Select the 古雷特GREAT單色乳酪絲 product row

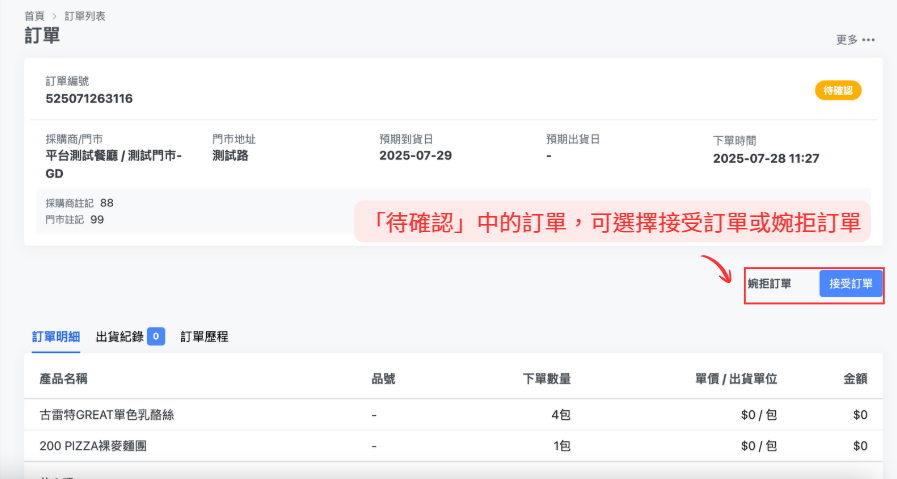click(453, 415)
